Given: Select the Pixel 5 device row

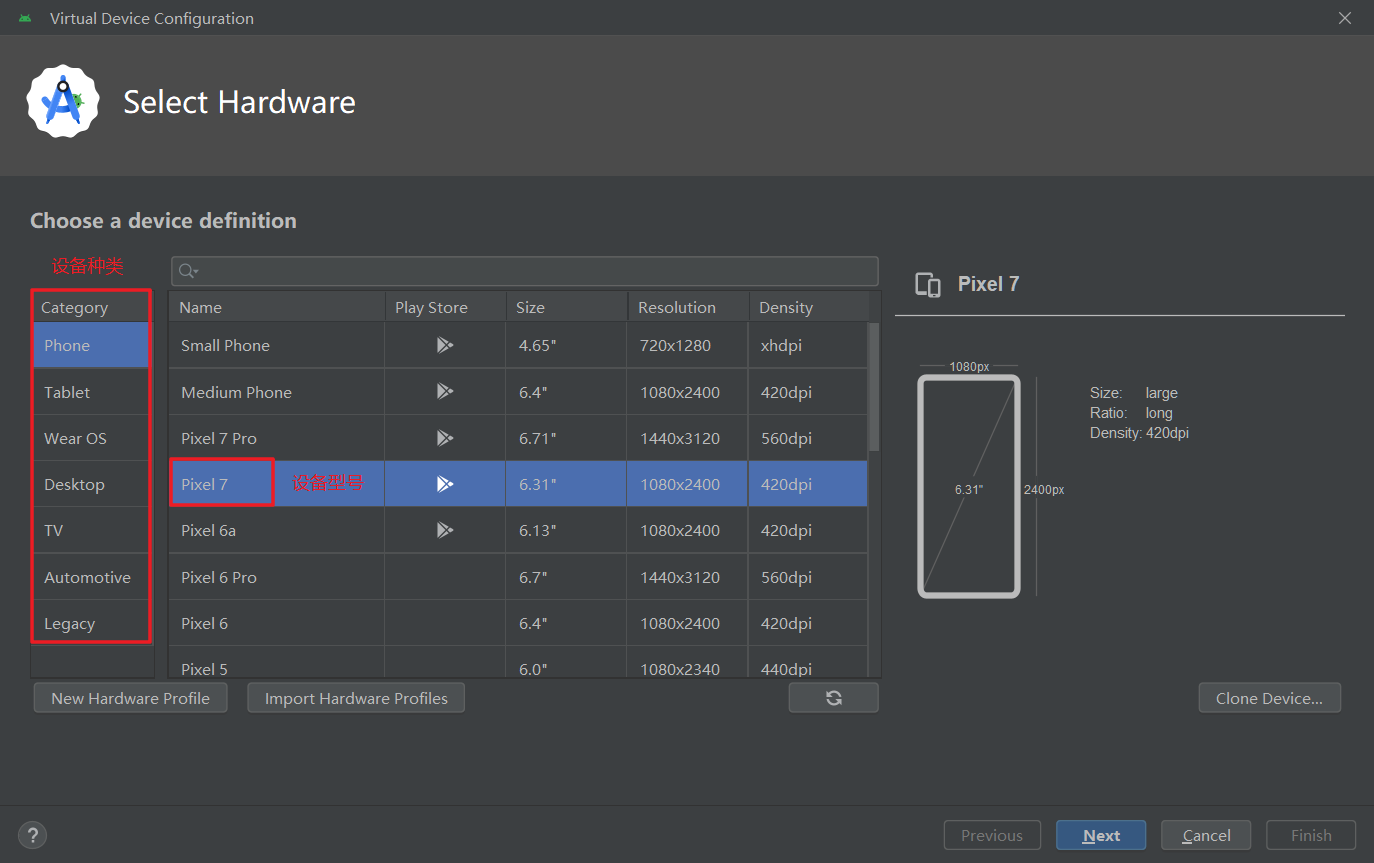Looking at the screenshot, I should click(x=518, y=662).
